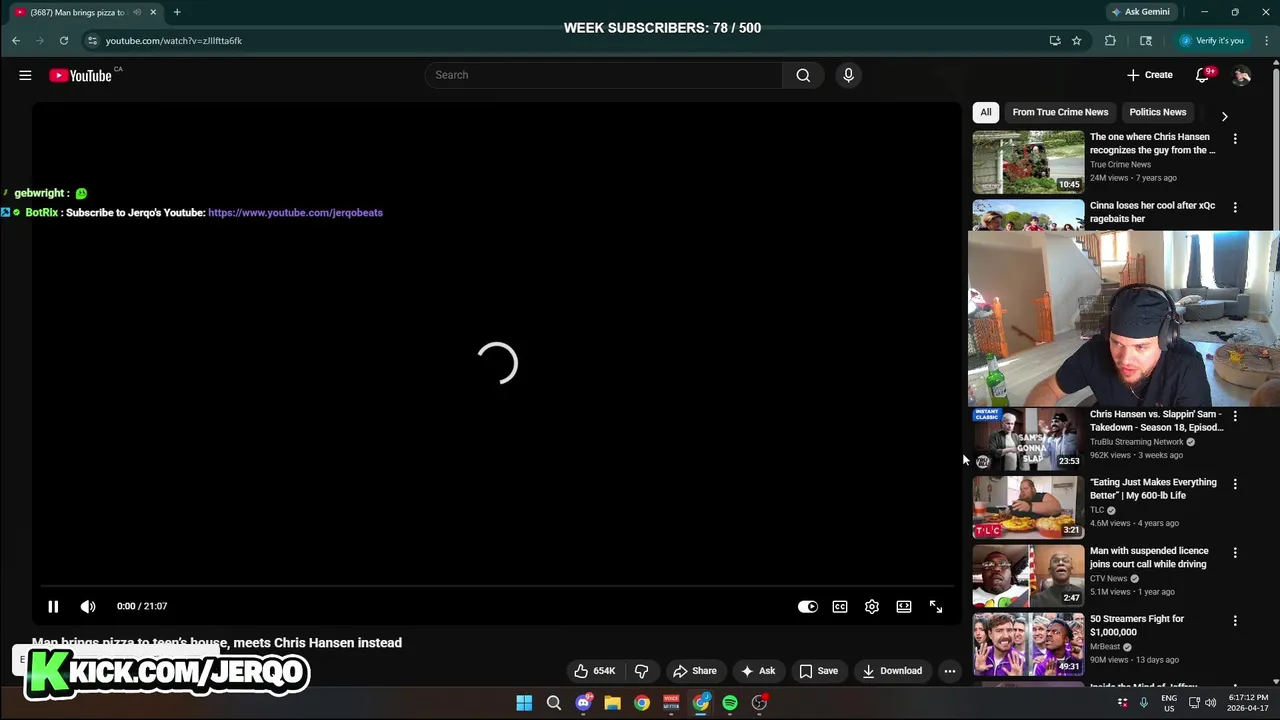Open options for Cinna loses her cool video
Screen dimensions: 1280x720
pyautogui.click(x=1235, y=207)
